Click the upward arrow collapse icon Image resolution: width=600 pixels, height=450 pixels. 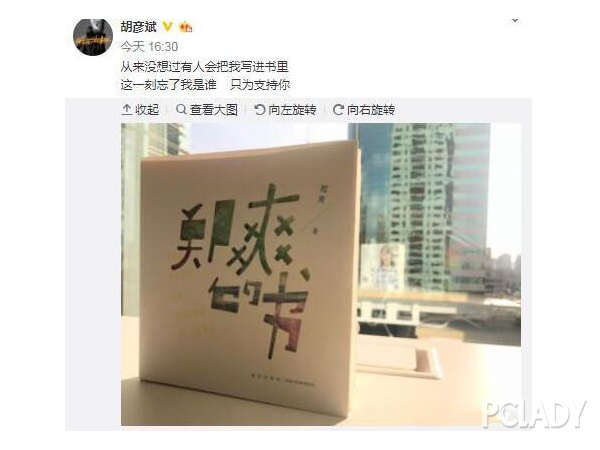[x=127, y=110]
